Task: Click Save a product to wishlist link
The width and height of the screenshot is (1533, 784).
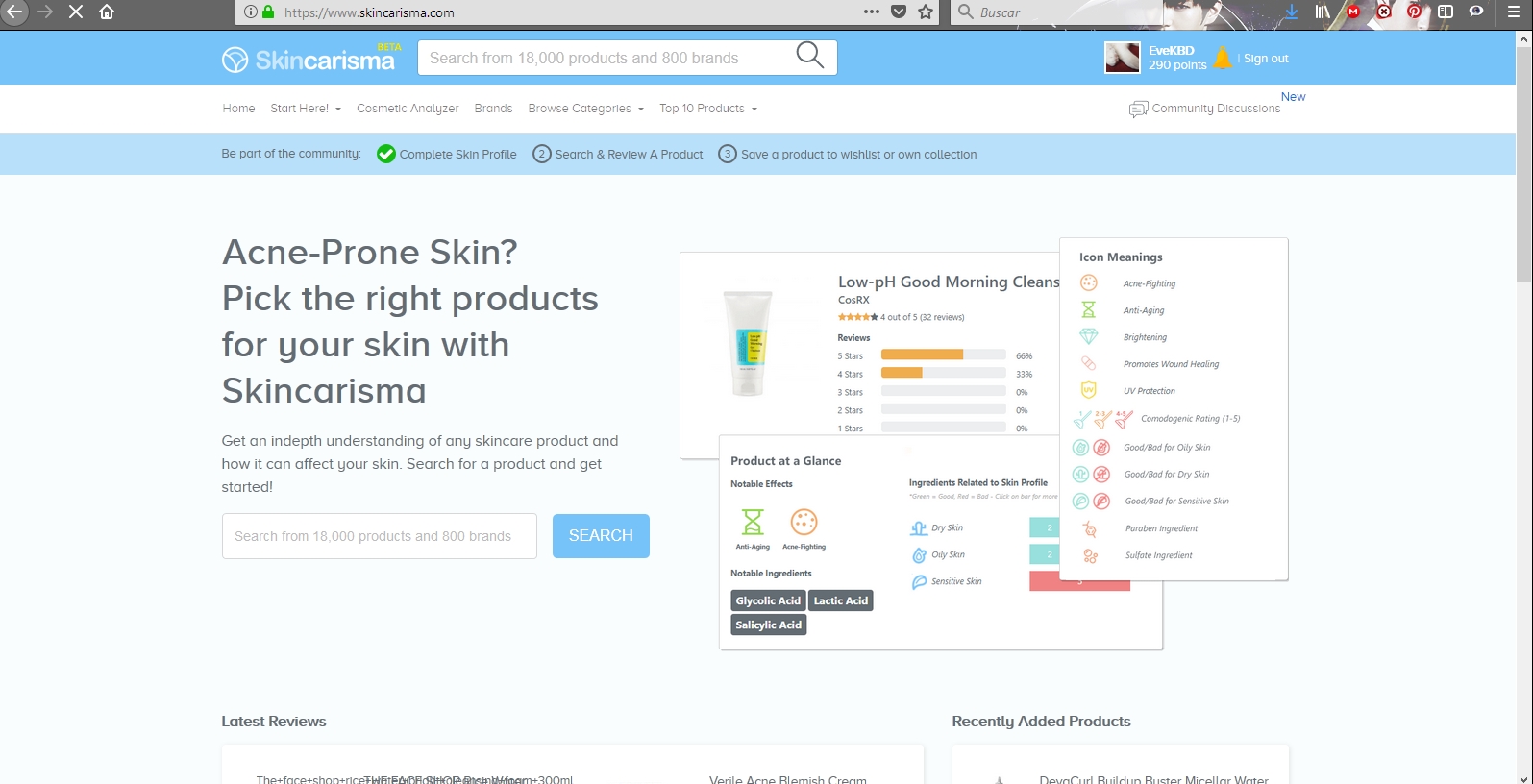Action: click(858, 155)
